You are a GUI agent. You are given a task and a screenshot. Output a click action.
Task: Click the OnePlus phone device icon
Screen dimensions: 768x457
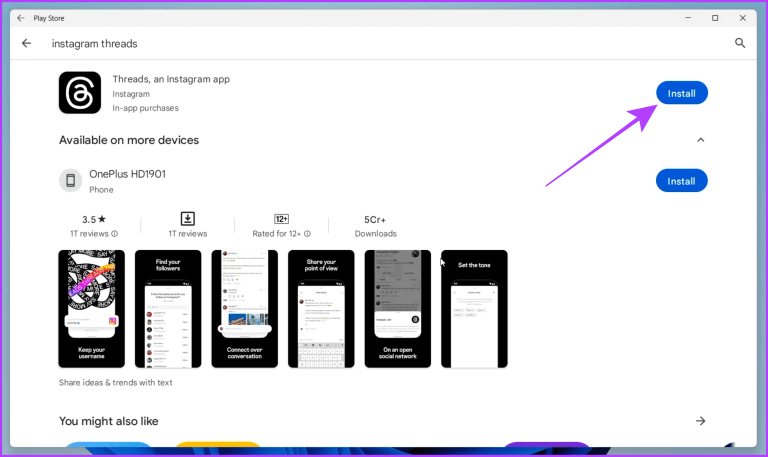71,180
